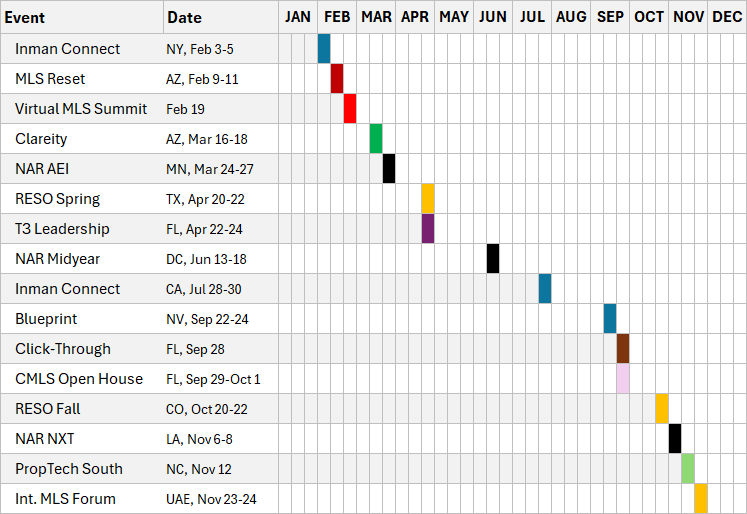Select the dark red MLS Reset bar
Image resolution: width=747 pixels, height=514 pixels.
tap(337, 79)
